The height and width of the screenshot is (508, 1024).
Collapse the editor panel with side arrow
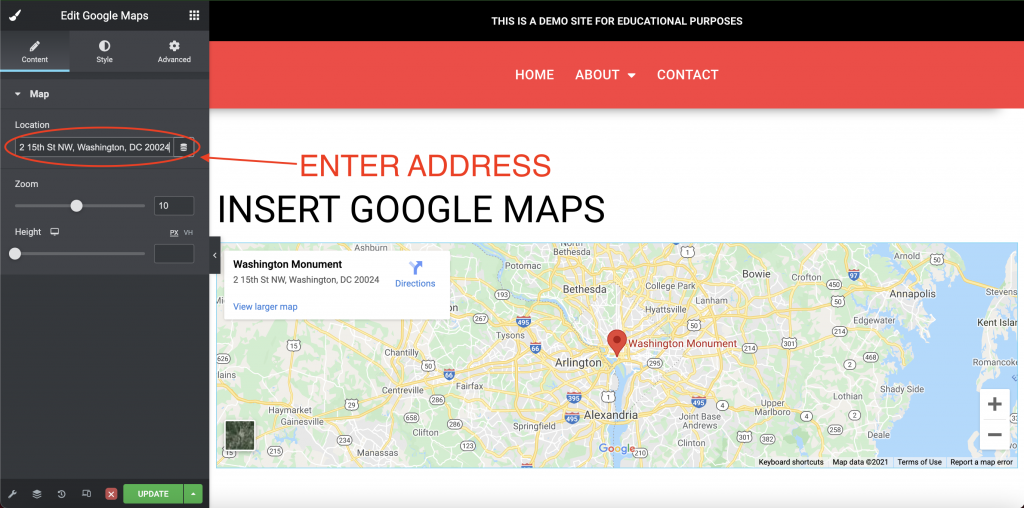pyautogui.click(x=215, y=255)
